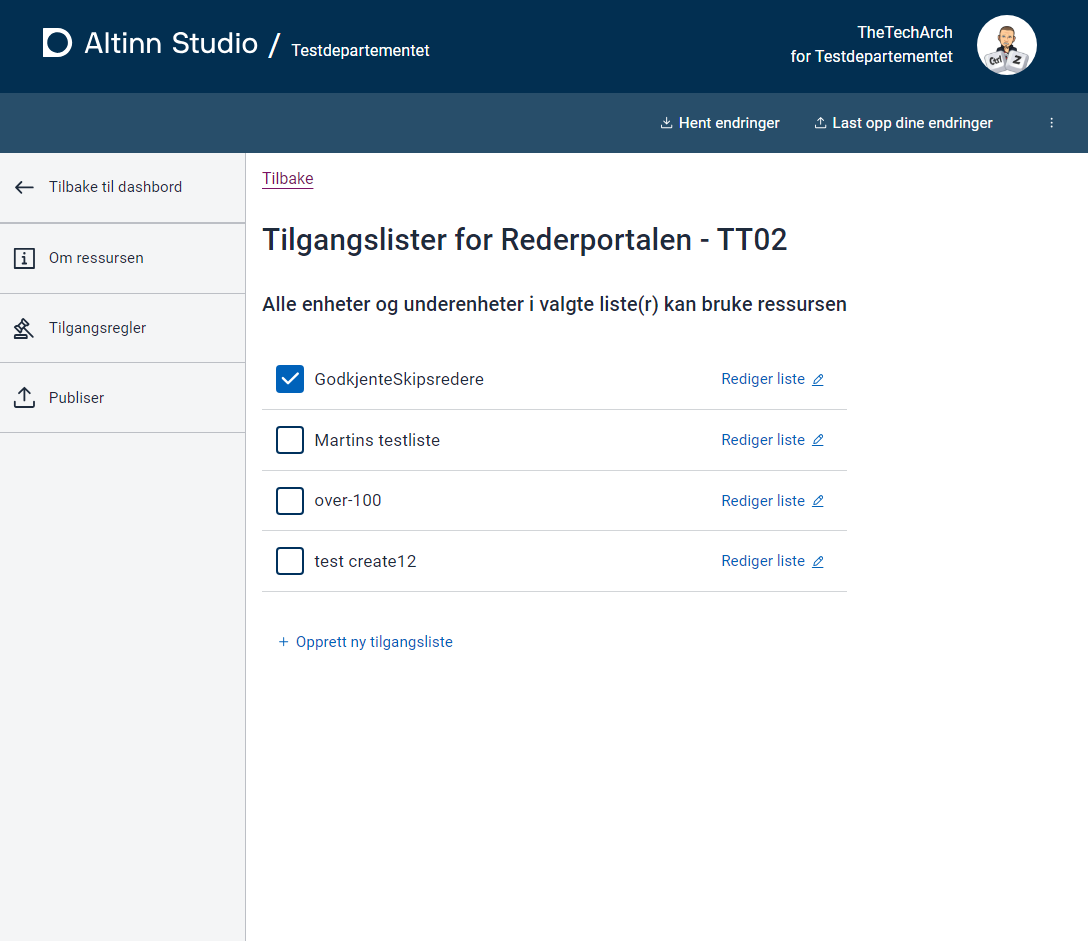
Task: Open the Tilgangsregler sidebar item
Action: pos(97,328)
